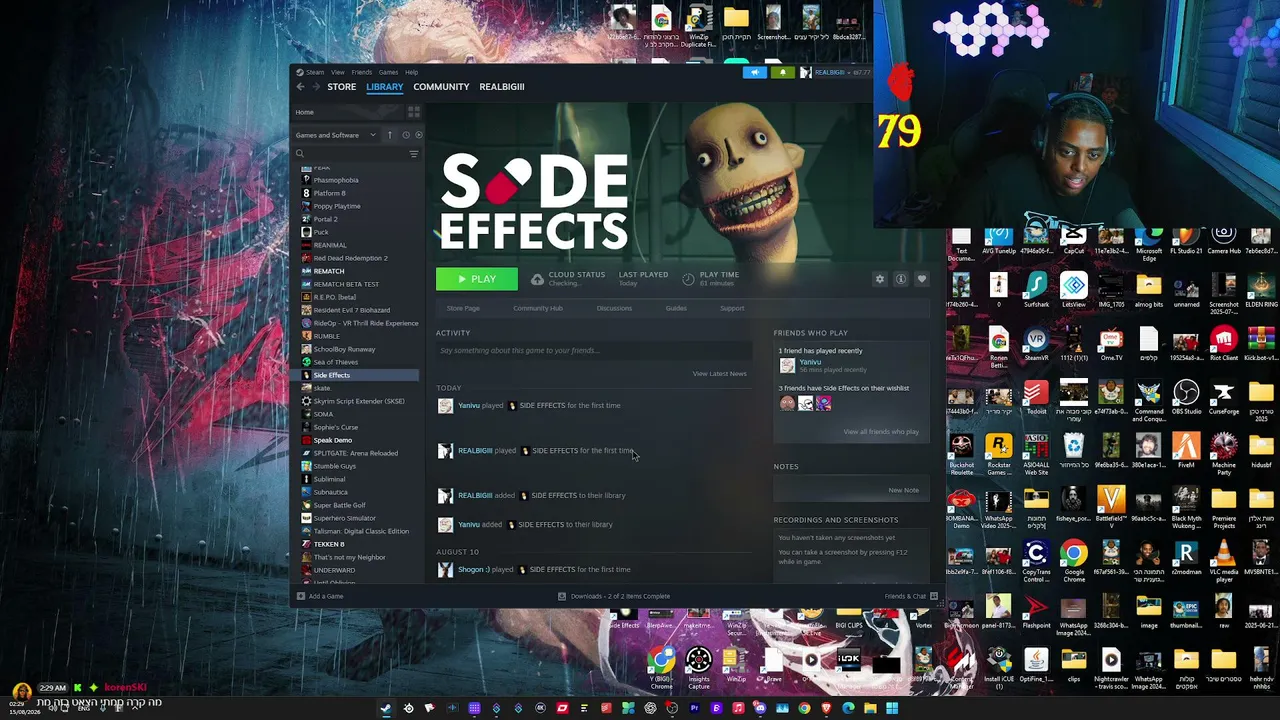Screen dimensions: 1280x720
Task: Open Friends & Chat panel
Action: [911, 596]
